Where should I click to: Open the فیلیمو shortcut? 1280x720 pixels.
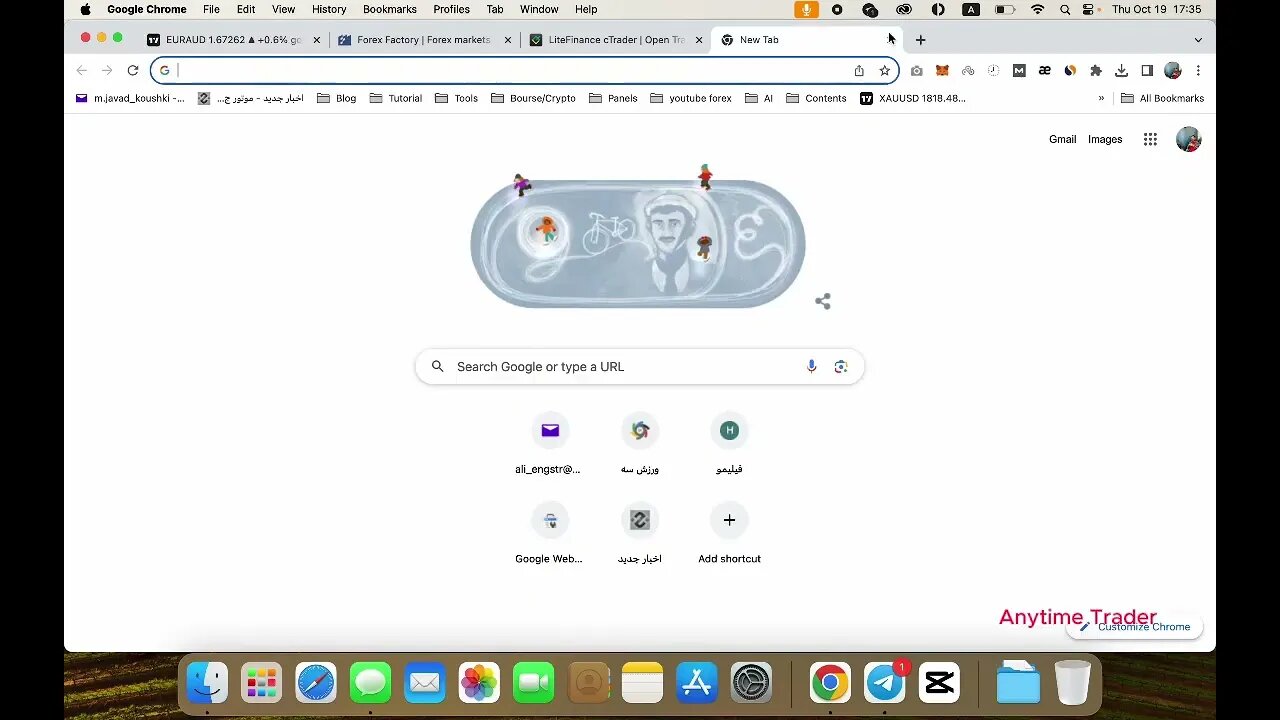(729, 444)
